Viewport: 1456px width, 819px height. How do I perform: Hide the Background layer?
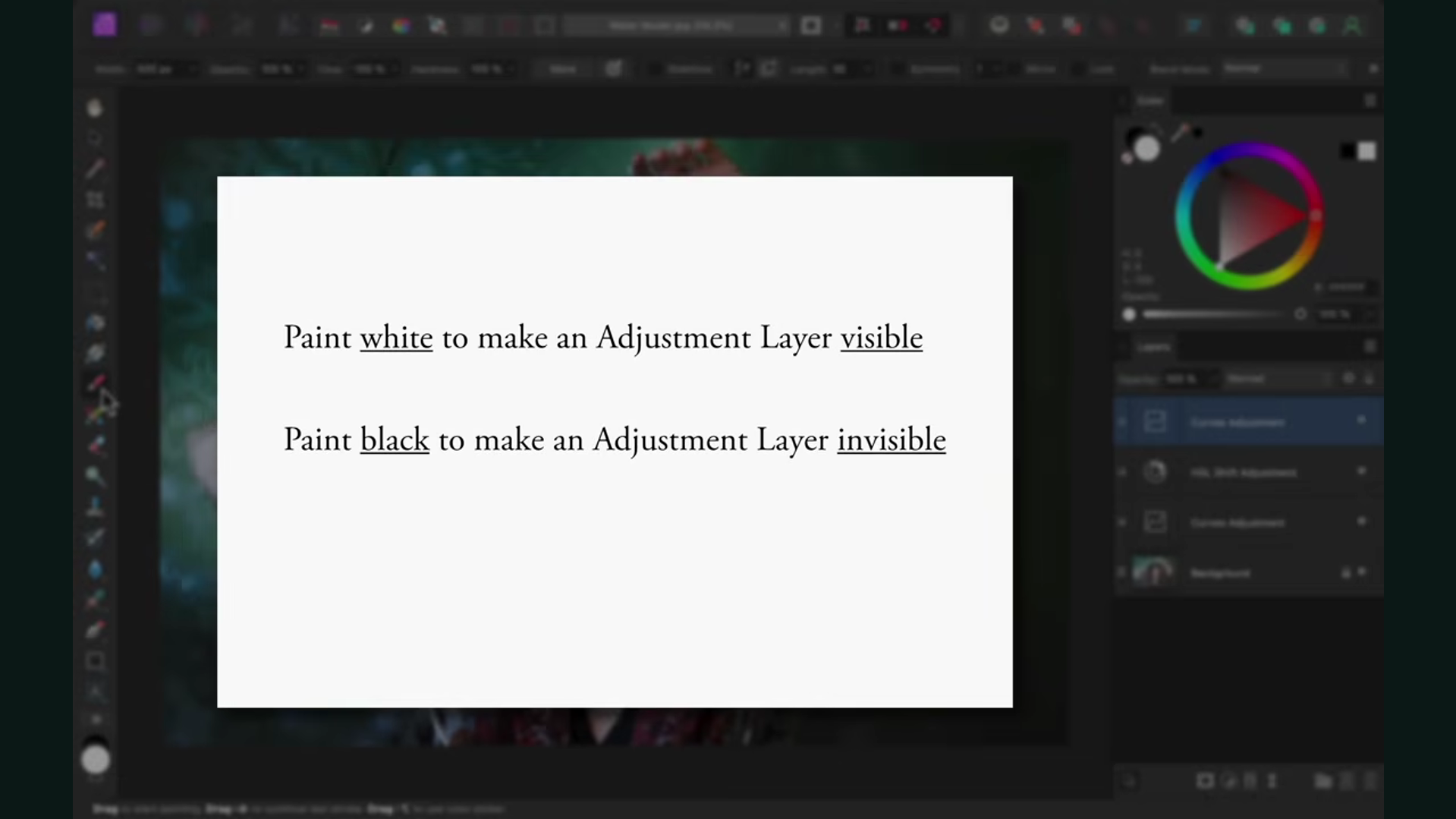coord(1362,572)
